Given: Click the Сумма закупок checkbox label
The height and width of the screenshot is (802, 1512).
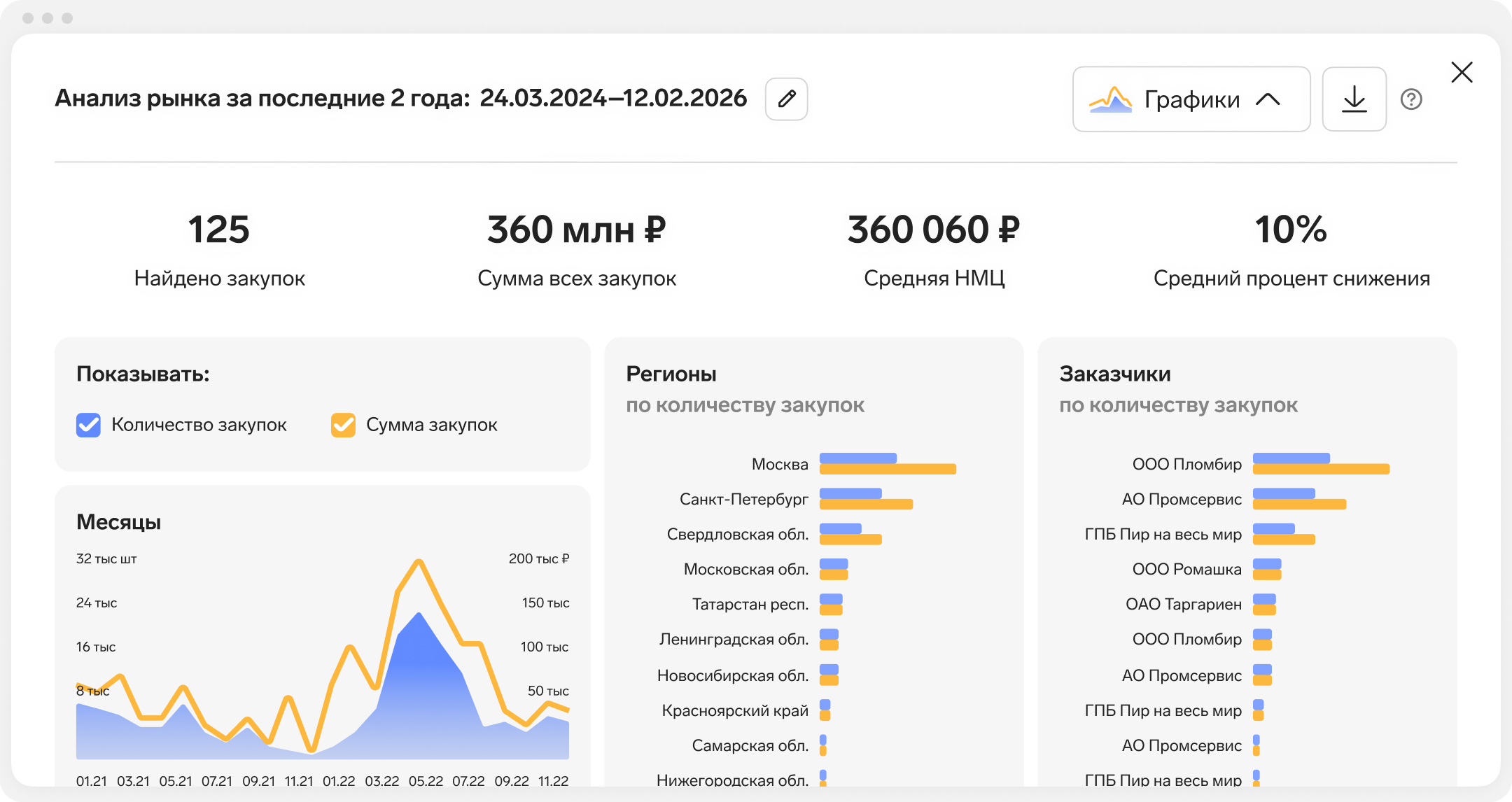Looking at the screenshot, I should pos(431,425).
